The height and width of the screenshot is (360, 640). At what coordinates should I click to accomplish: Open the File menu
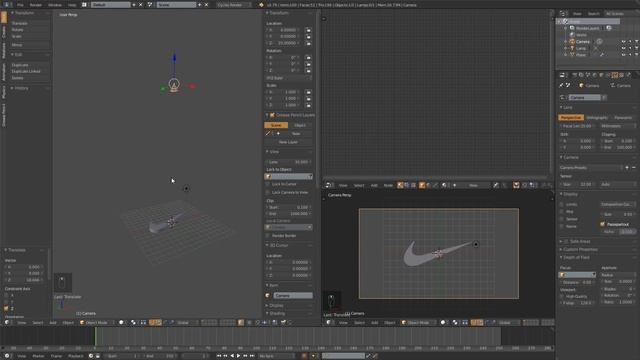20,5
